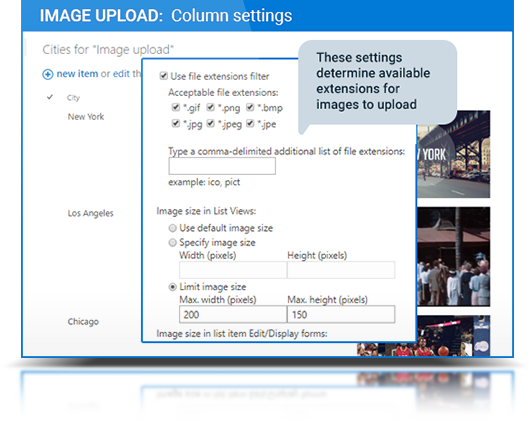Click Image size in list item Edit/Display forms label
Image resolution: width=530 pixels, height=424 pixels.
coord(242,334)
